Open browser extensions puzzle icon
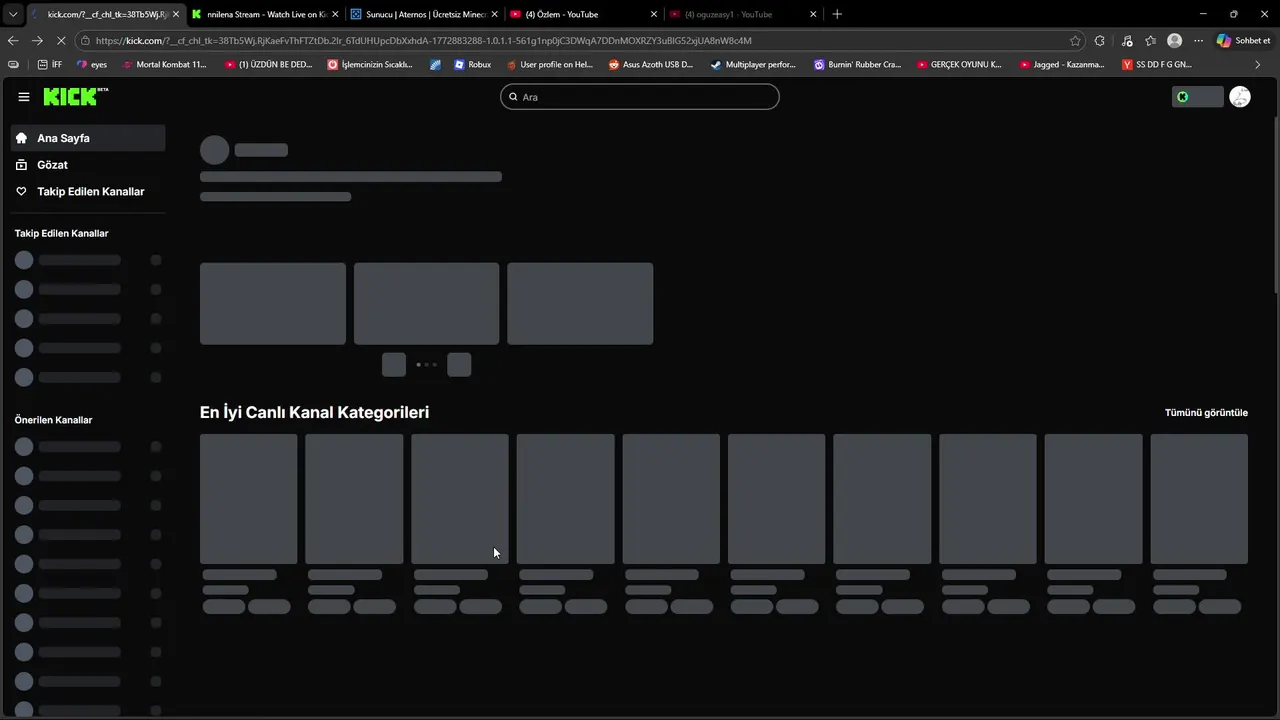 (1100, 41)
